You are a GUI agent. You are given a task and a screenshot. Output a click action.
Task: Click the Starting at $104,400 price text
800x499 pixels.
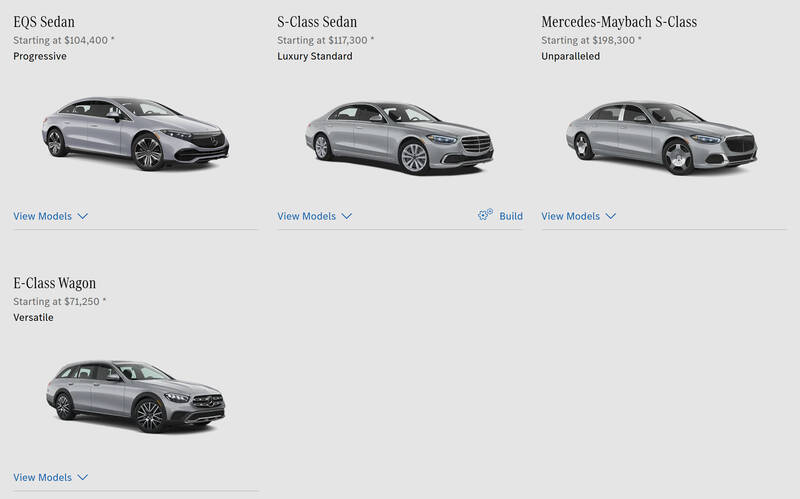click(x=64, y=40)
